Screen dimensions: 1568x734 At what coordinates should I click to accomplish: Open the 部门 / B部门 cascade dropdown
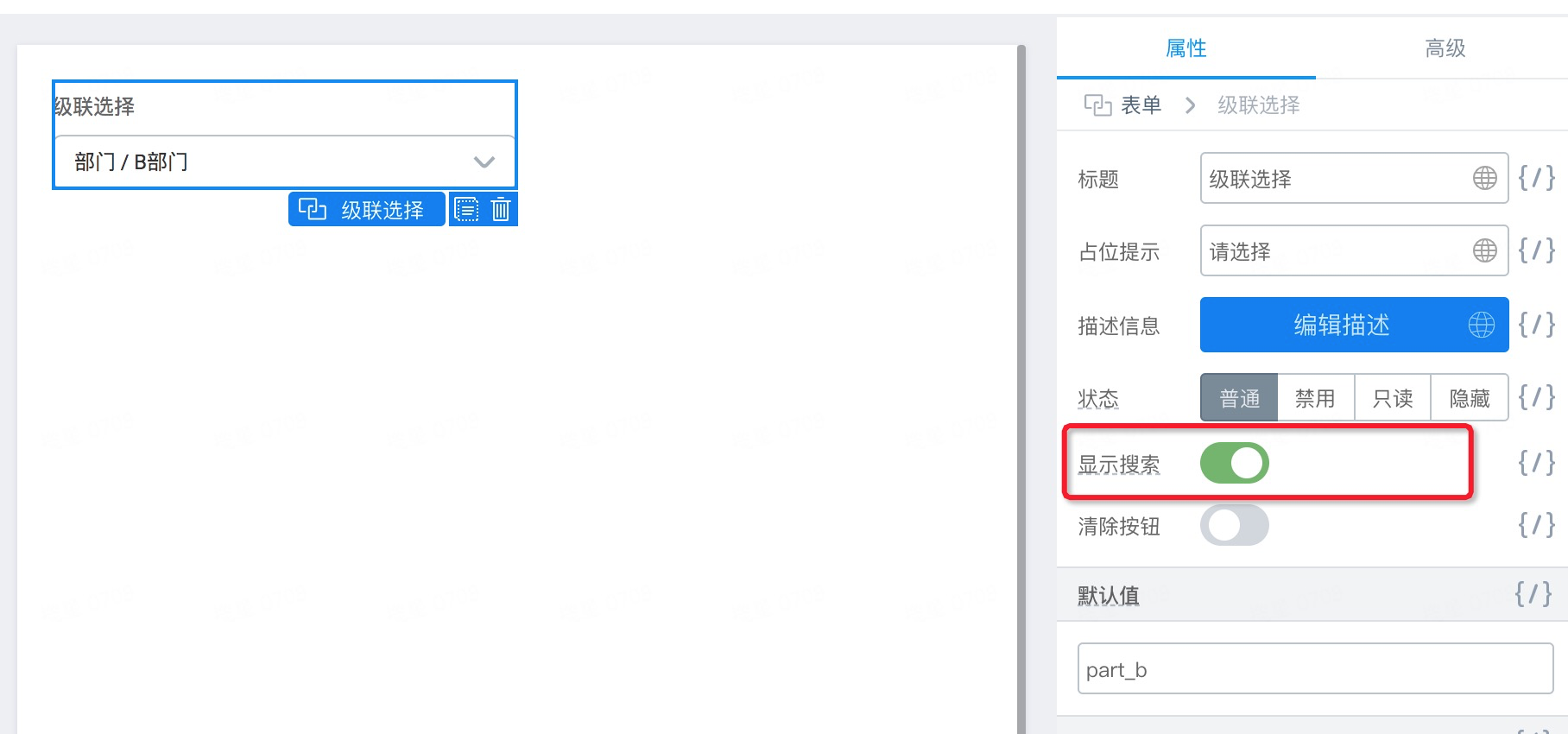click(x=285, y=161)
